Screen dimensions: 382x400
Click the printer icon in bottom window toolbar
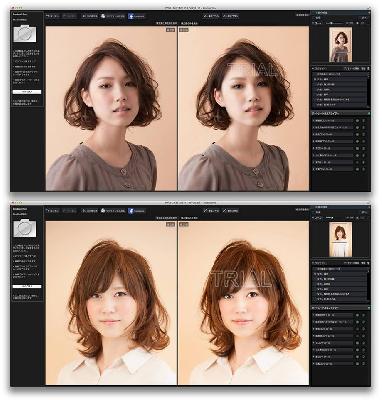tap(103, 210)
